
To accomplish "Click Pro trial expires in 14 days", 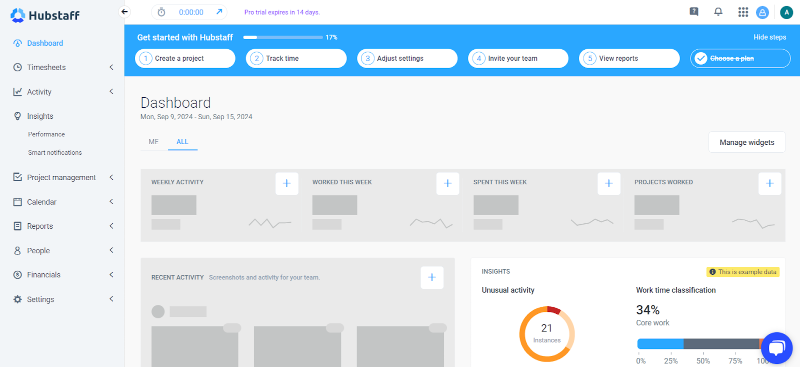I will 282,12.
